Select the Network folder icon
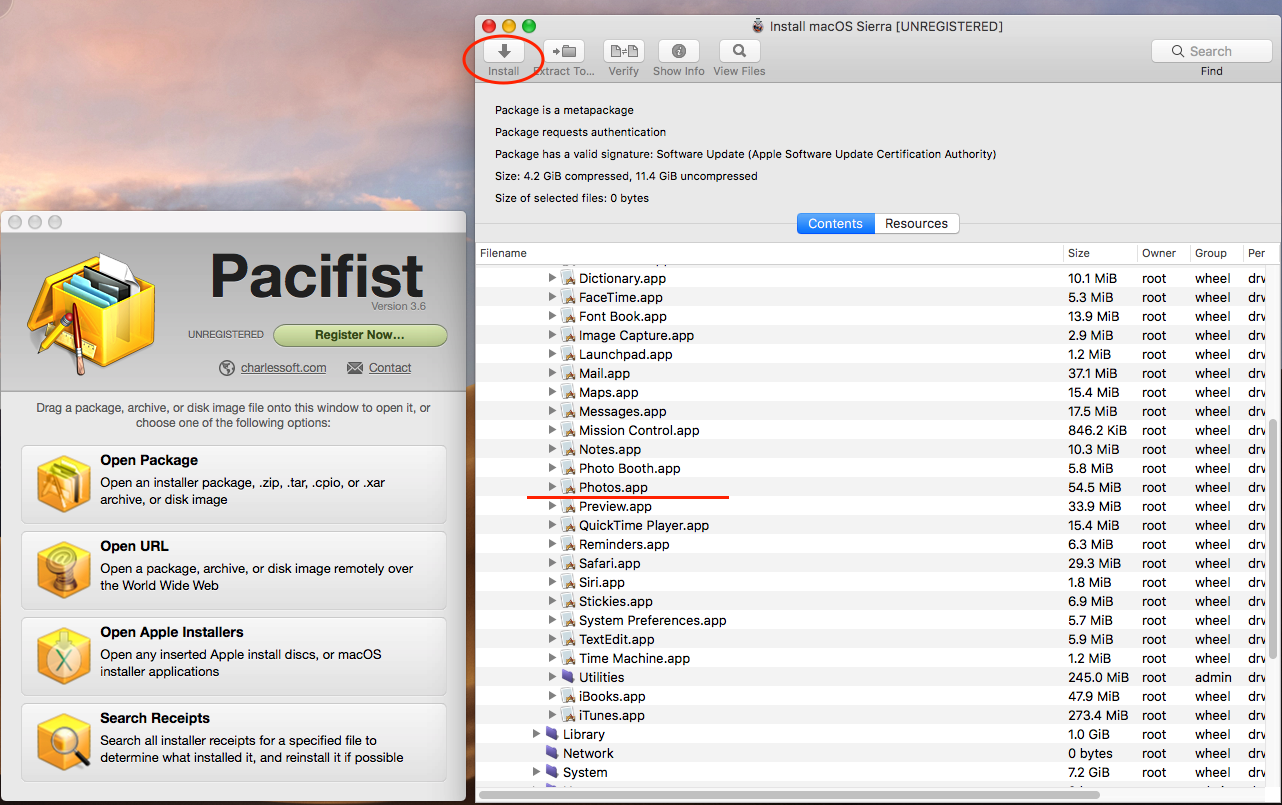The image size is (1282, 805). [552, 753]
